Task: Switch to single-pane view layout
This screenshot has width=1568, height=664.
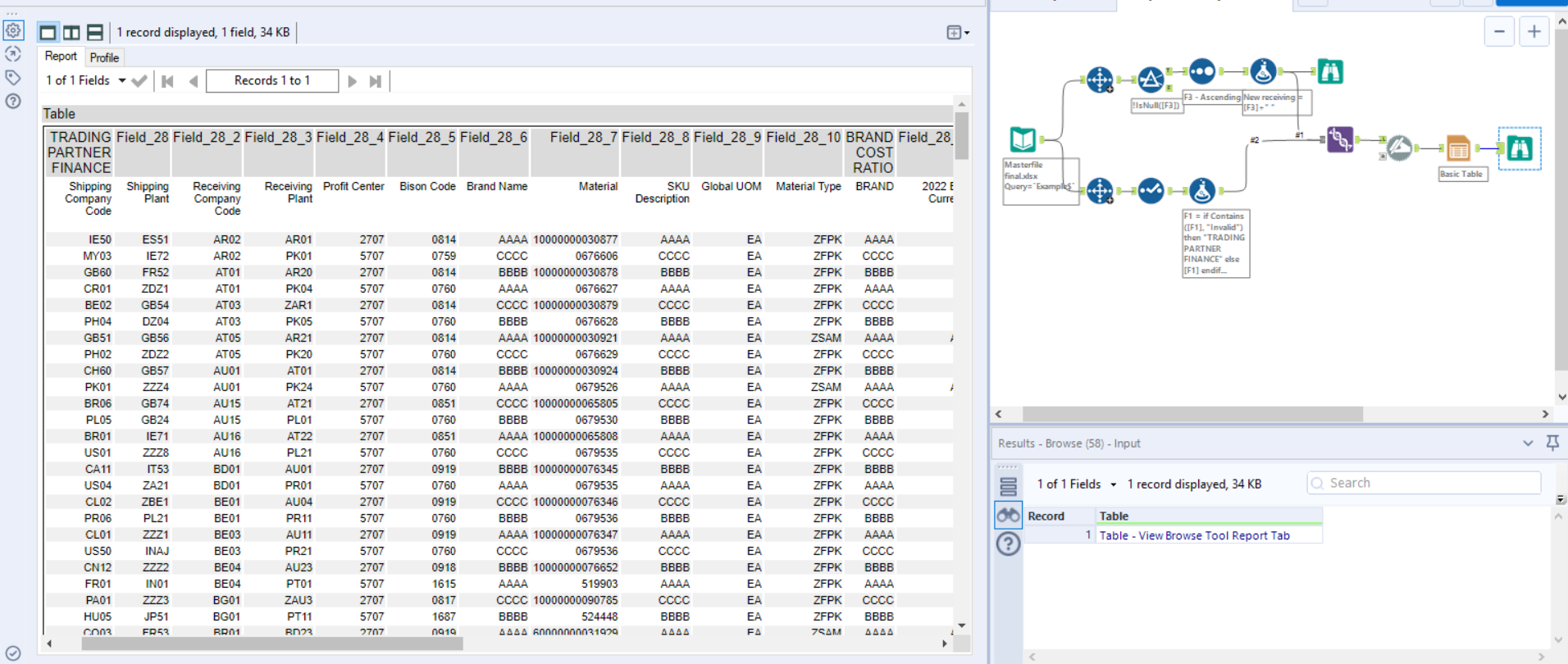Action: (x=48, y=33)
